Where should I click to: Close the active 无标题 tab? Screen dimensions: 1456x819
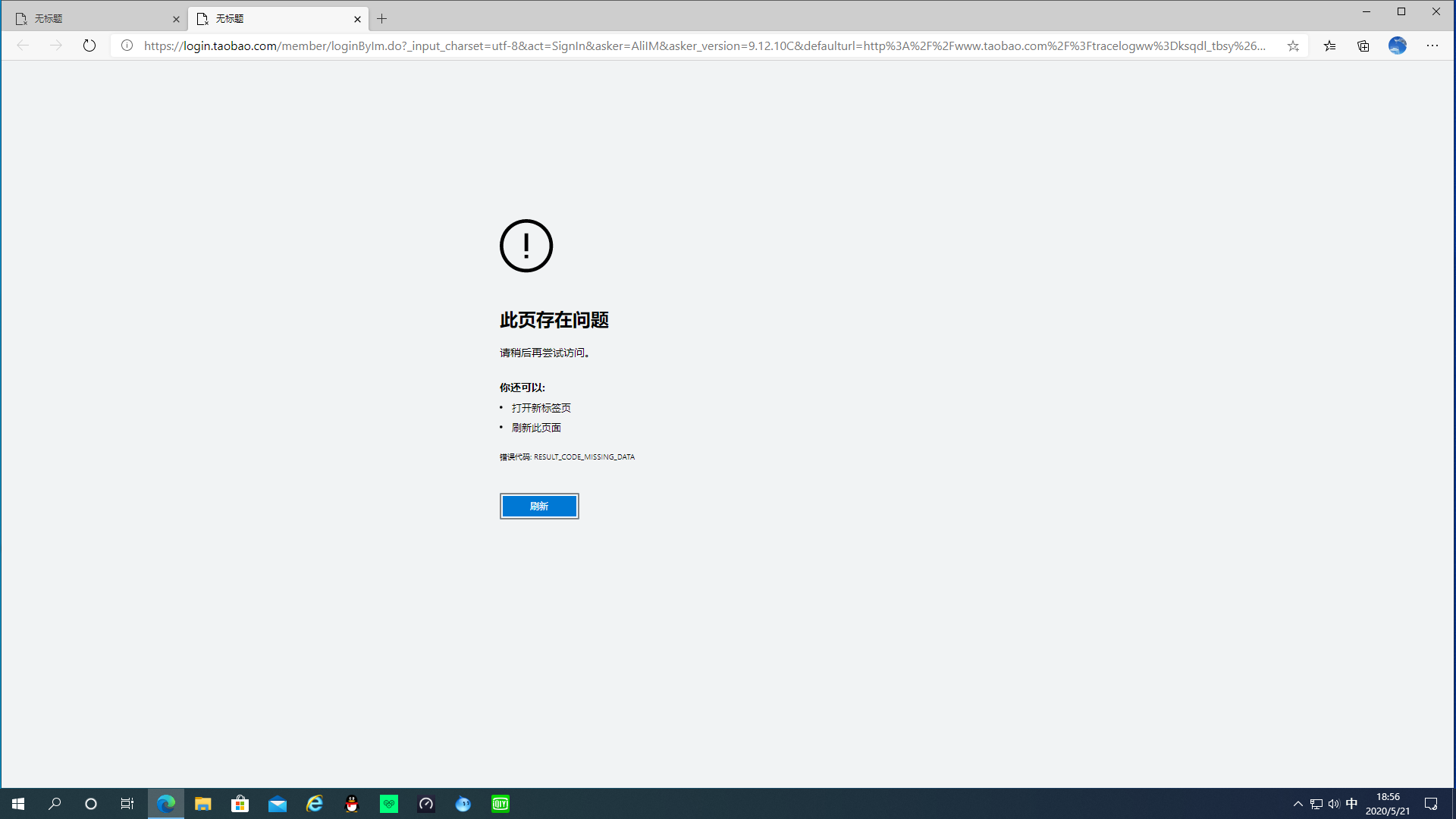coord(357,19)
